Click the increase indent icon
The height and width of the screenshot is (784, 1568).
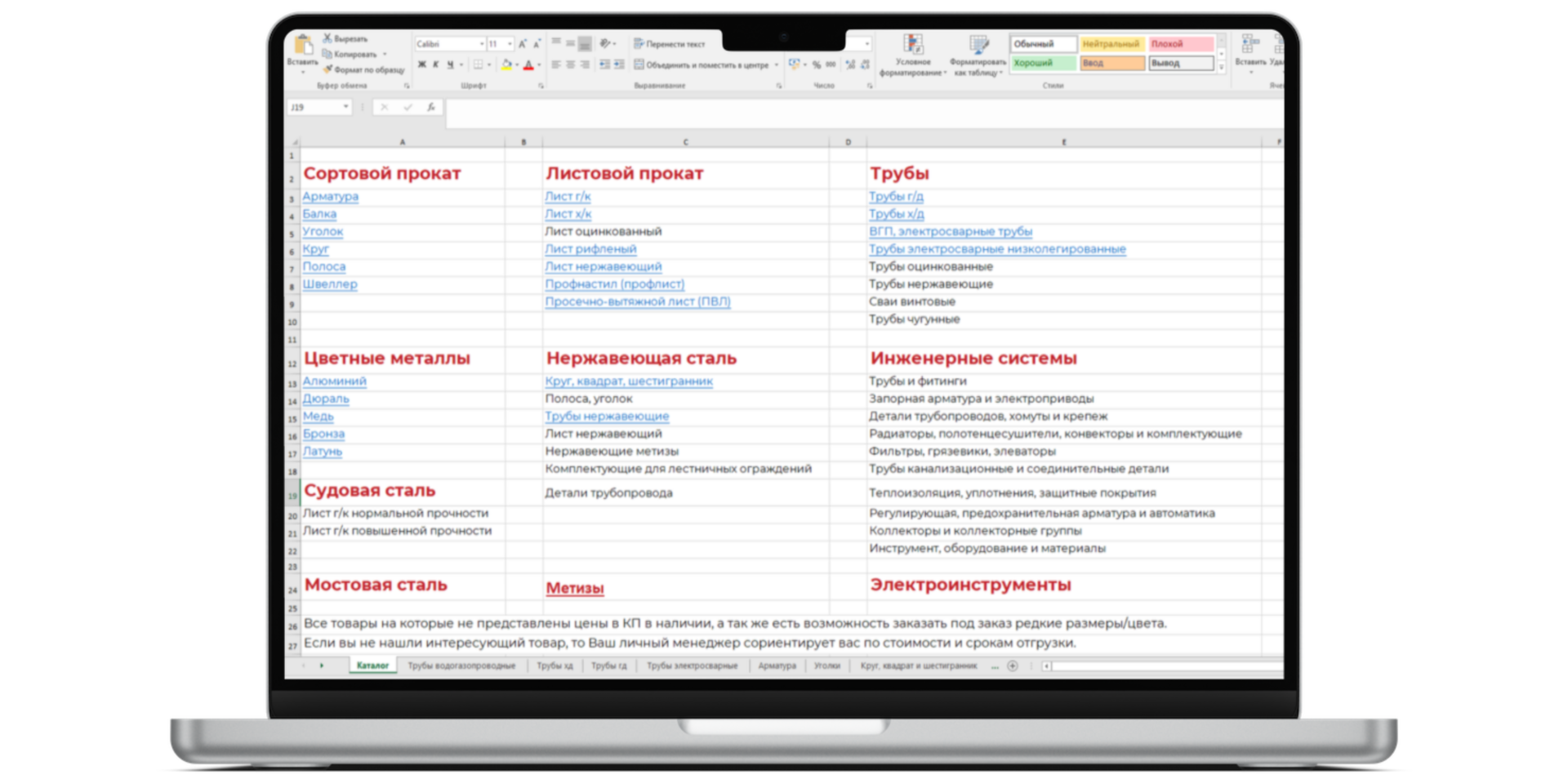tap(619, 65)
